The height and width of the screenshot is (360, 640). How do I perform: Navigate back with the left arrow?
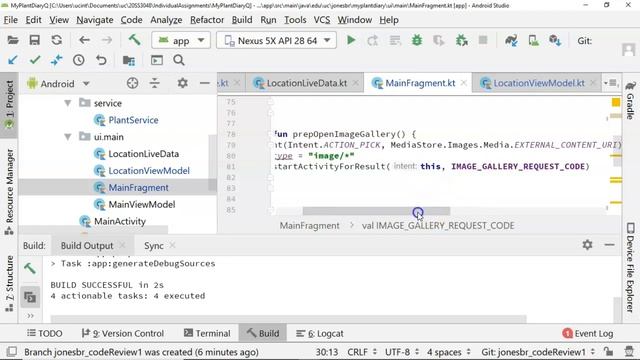(84, 40)
